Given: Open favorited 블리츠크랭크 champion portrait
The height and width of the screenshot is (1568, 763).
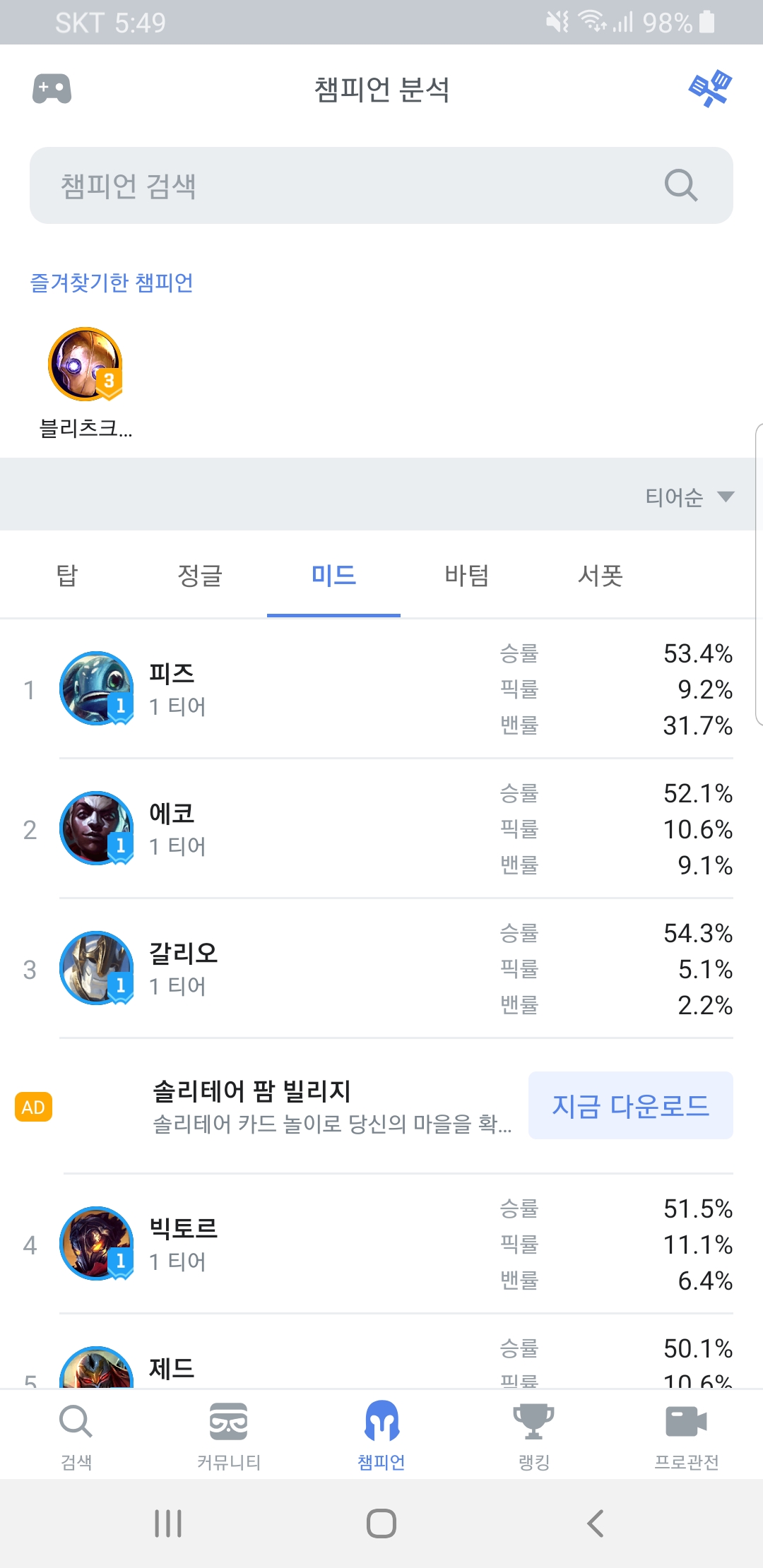Looking at the screenshot, I should pos(85,364).
